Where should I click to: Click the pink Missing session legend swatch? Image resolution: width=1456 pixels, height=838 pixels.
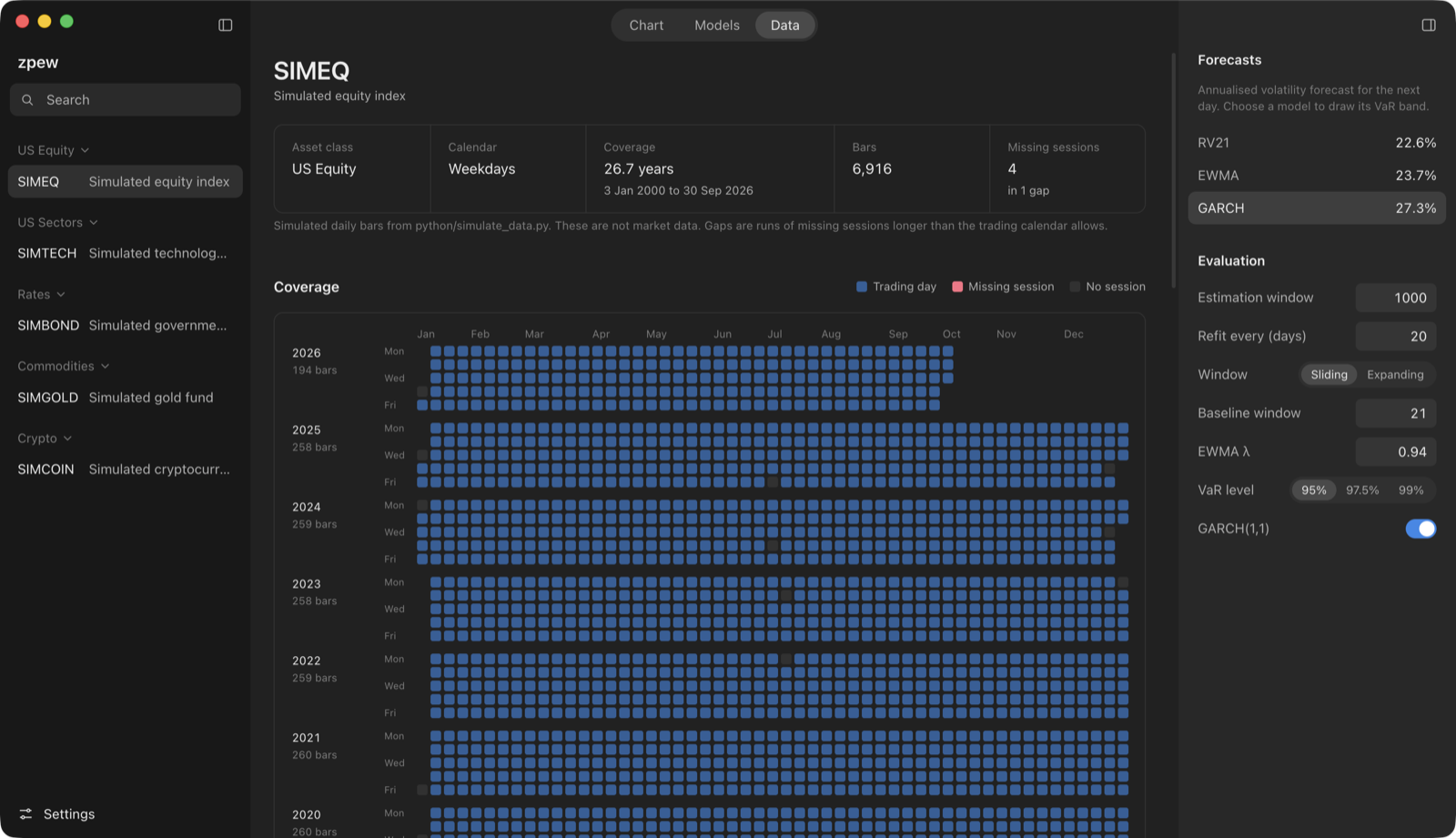coord(957,287)
